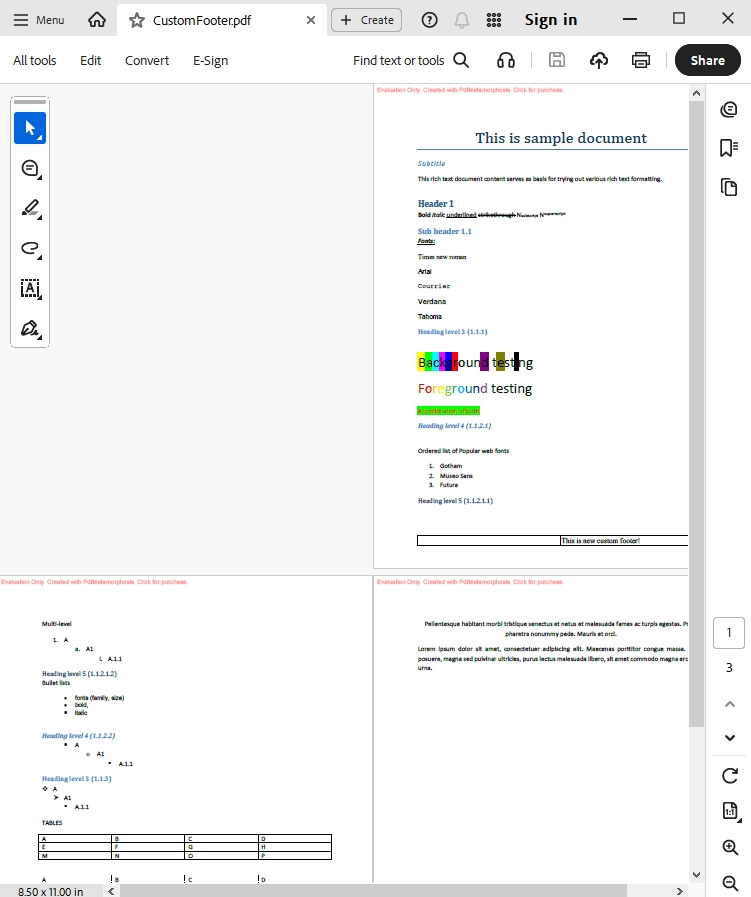Image resolution: width=751 pixels, height=897 pixels.
Task: Close the CustomFooter.pdf tab
Action: pos(311,20)
